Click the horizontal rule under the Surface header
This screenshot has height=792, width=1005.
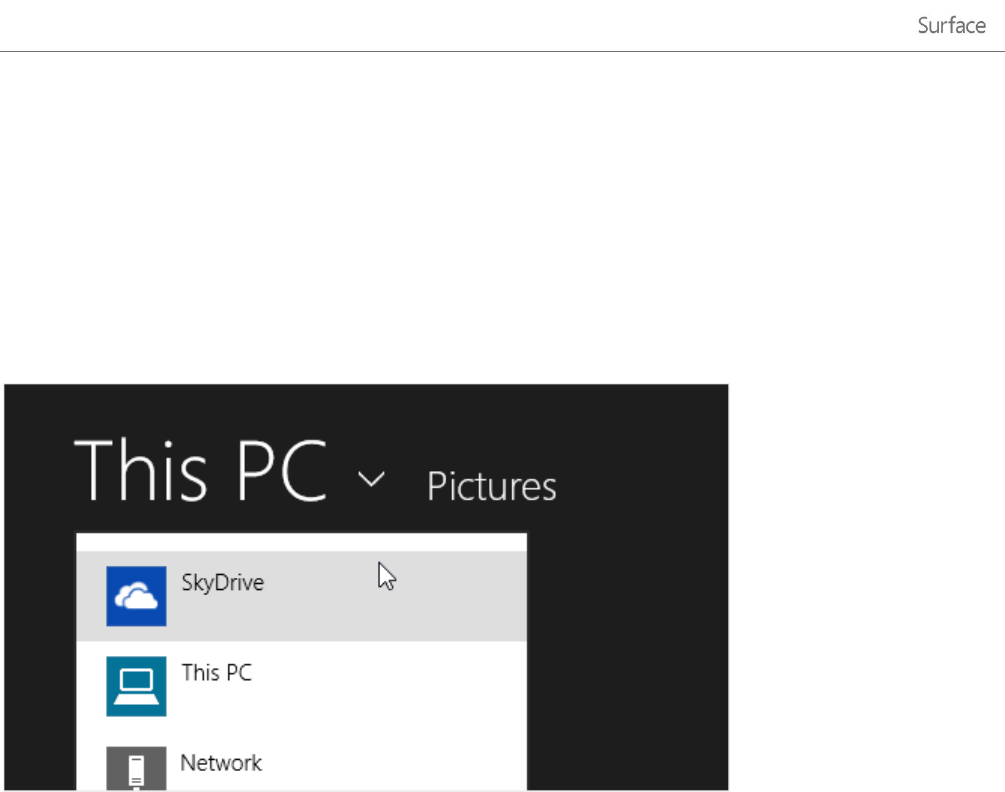(500, 51)
